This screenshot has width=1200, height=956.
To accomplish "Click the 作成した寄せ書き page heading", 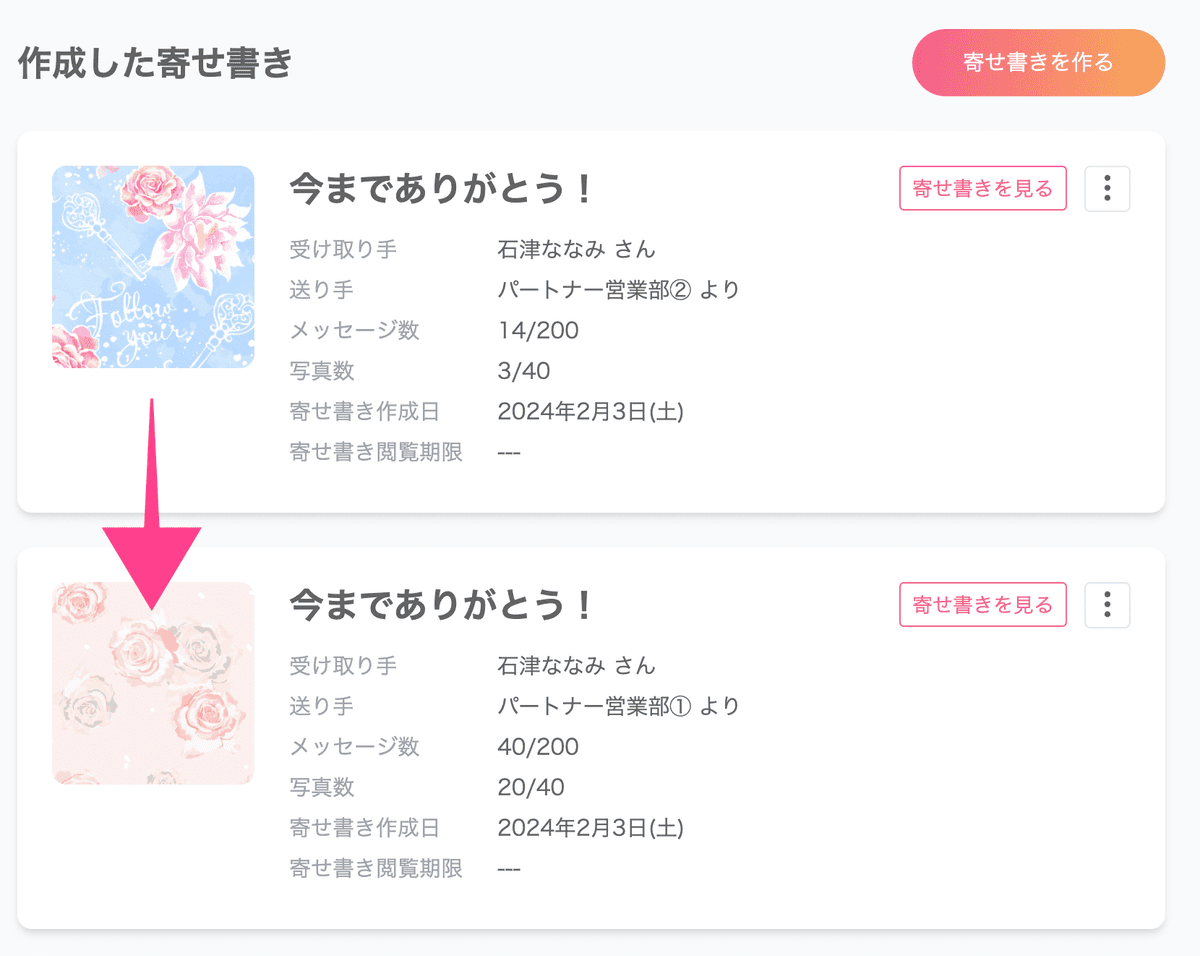I will click(x=155, y=63).
